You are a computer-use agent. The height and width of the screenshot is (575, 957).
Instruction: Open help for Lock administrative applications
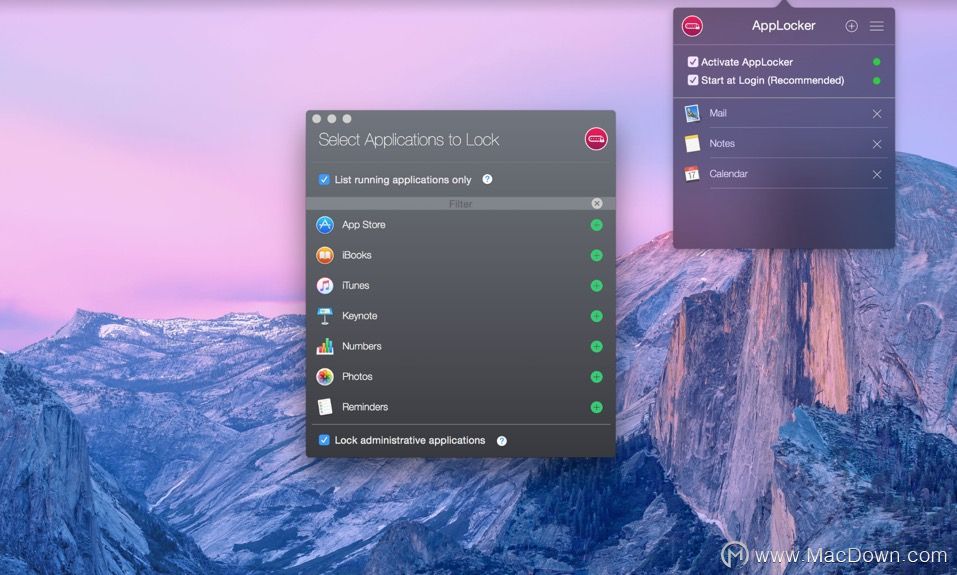[501, 441]
